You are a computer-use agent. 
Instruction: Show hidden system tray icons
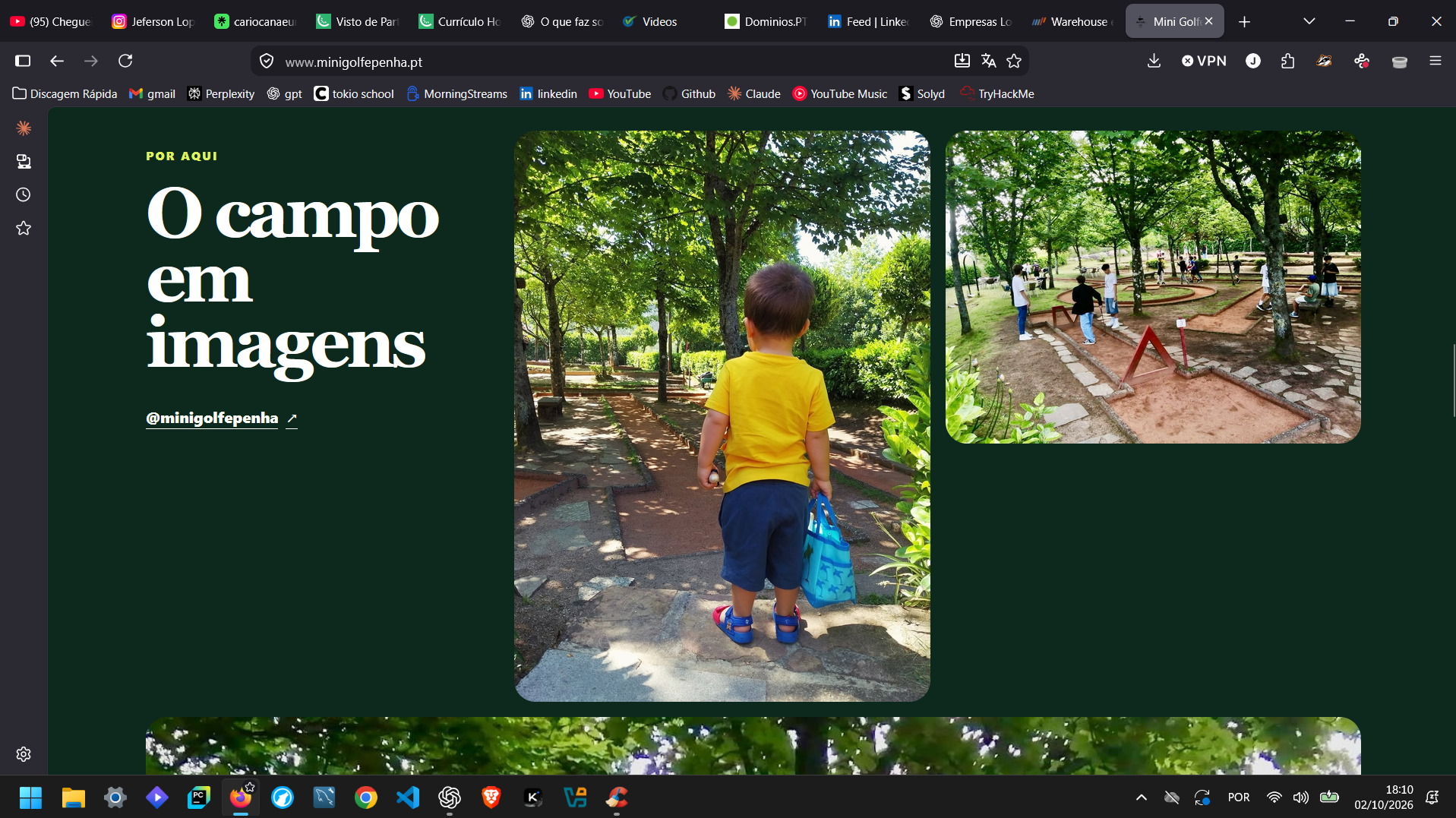click(x=1141, y=797)
